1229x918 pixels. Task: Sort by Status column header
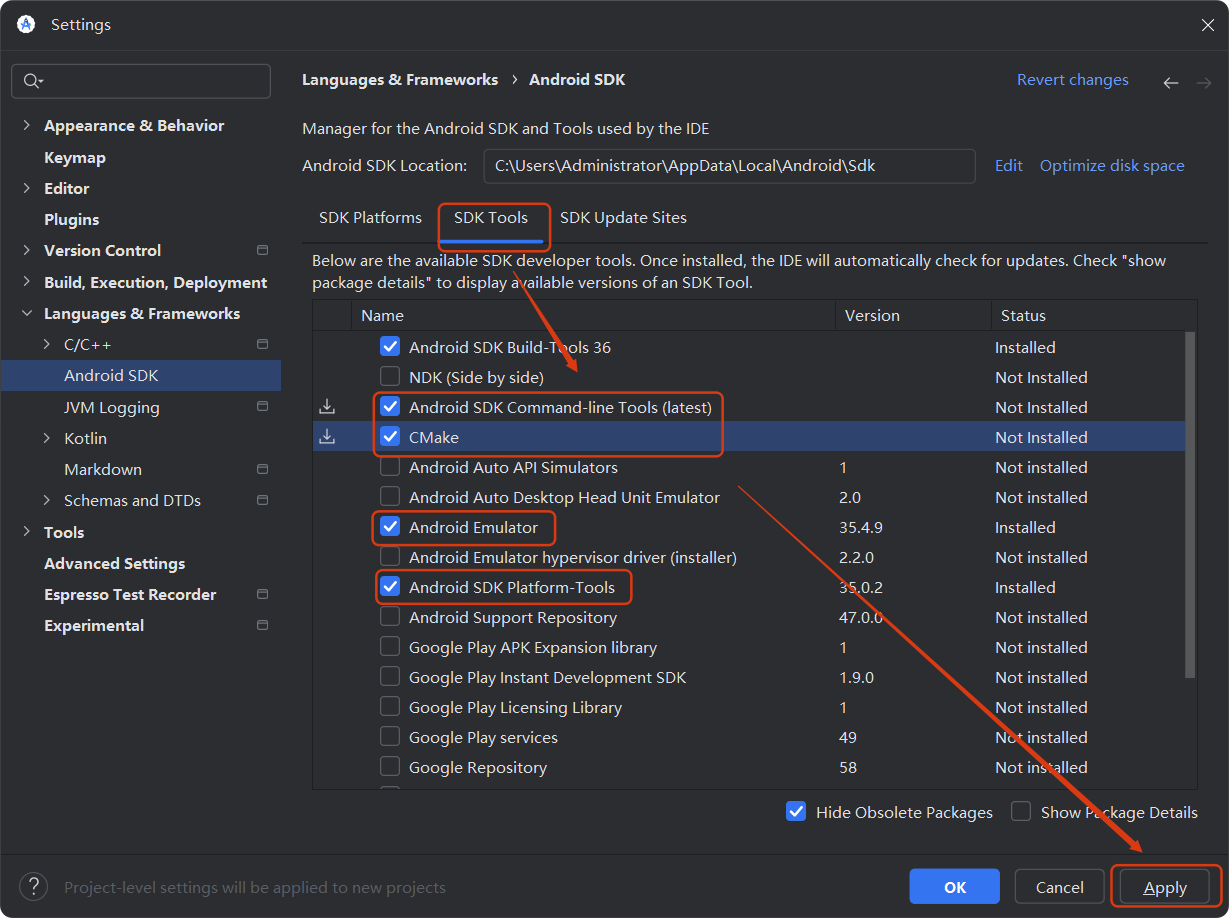[1094, 315]
